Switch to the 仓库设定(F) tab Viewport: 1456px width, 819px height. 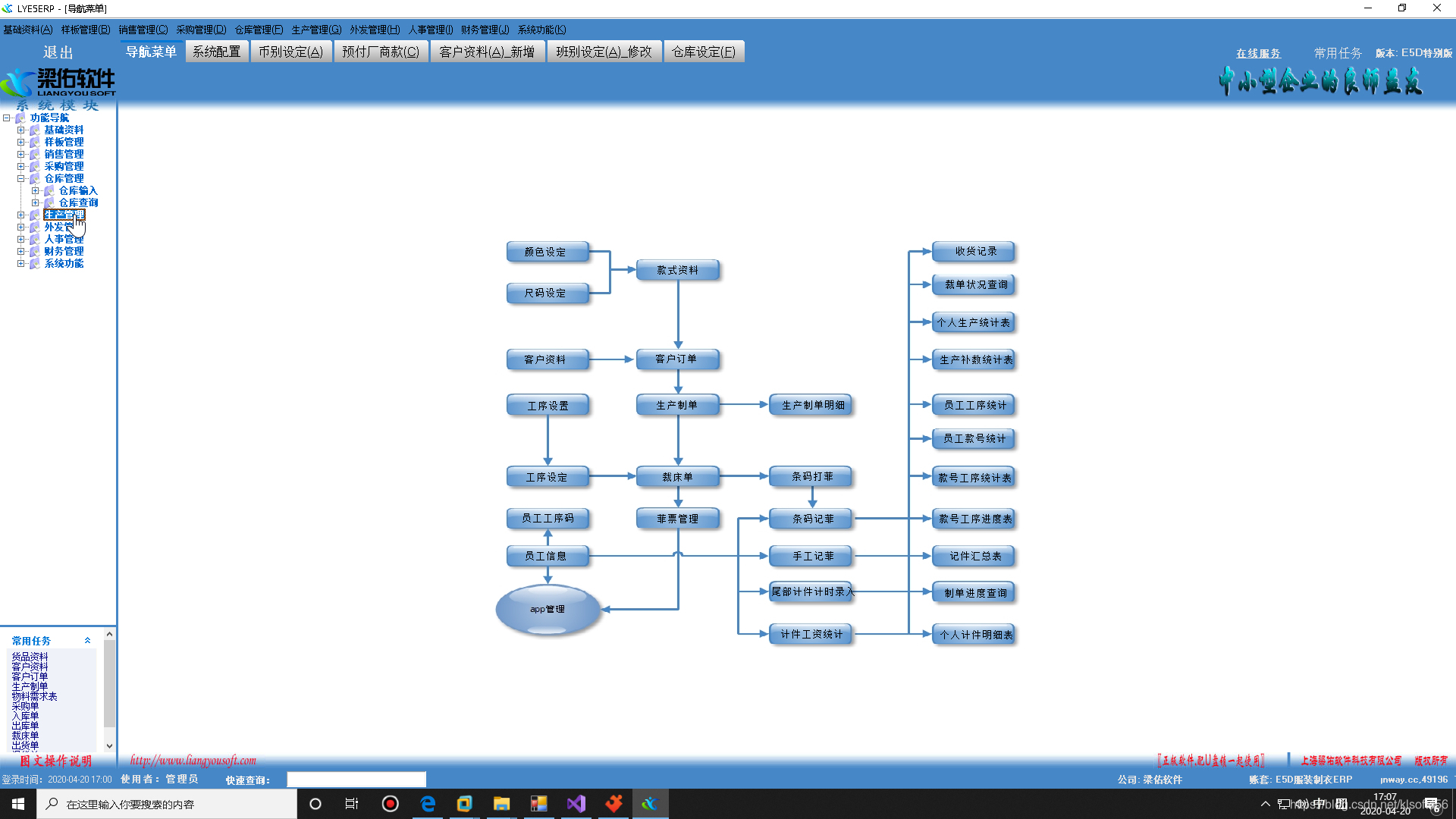(703, 52)
